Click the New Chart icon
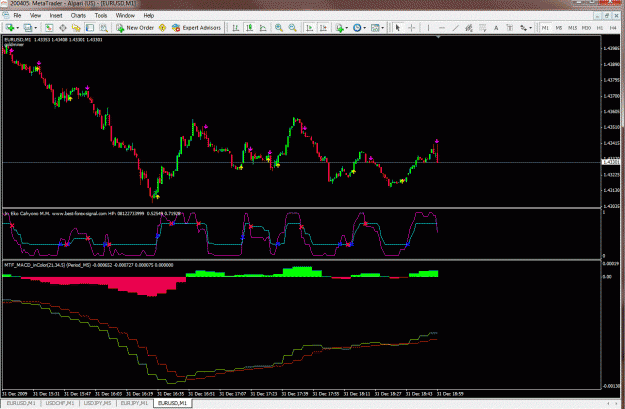 [x=9, y=28]
